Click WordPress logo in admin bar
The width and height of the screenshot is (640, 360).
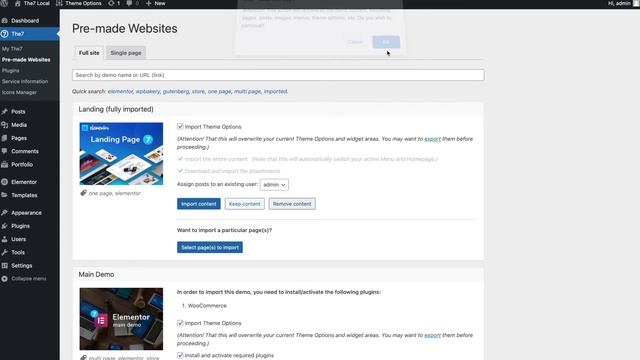pos(4,3)
